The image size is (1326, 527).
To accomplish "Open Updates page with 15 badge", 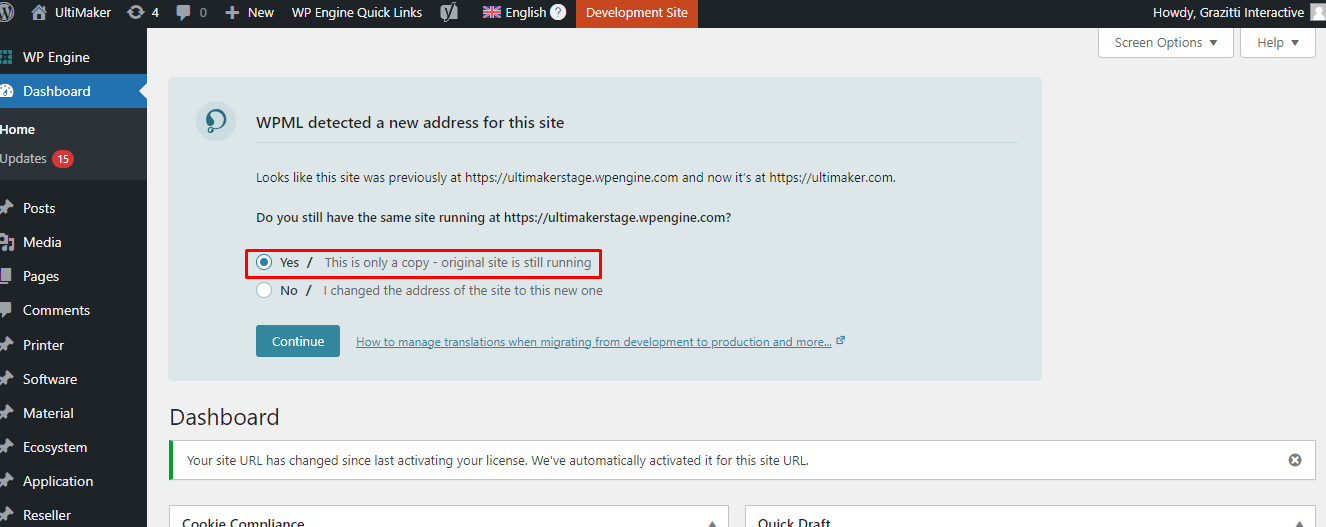I will pos(37,158).
